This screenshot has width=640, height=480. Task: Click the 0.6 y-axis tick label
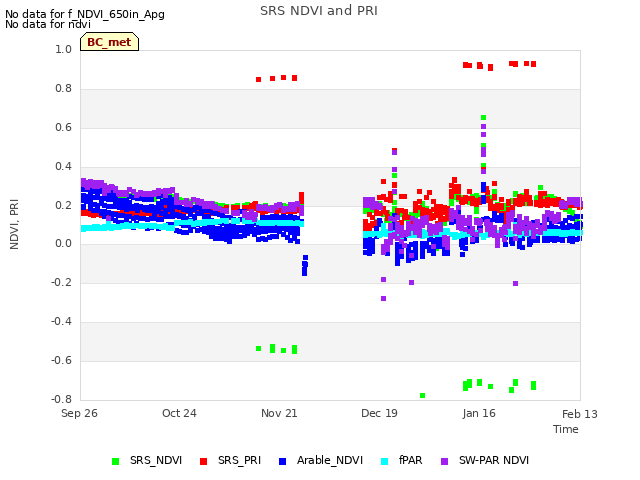click(x=63, y=127)
